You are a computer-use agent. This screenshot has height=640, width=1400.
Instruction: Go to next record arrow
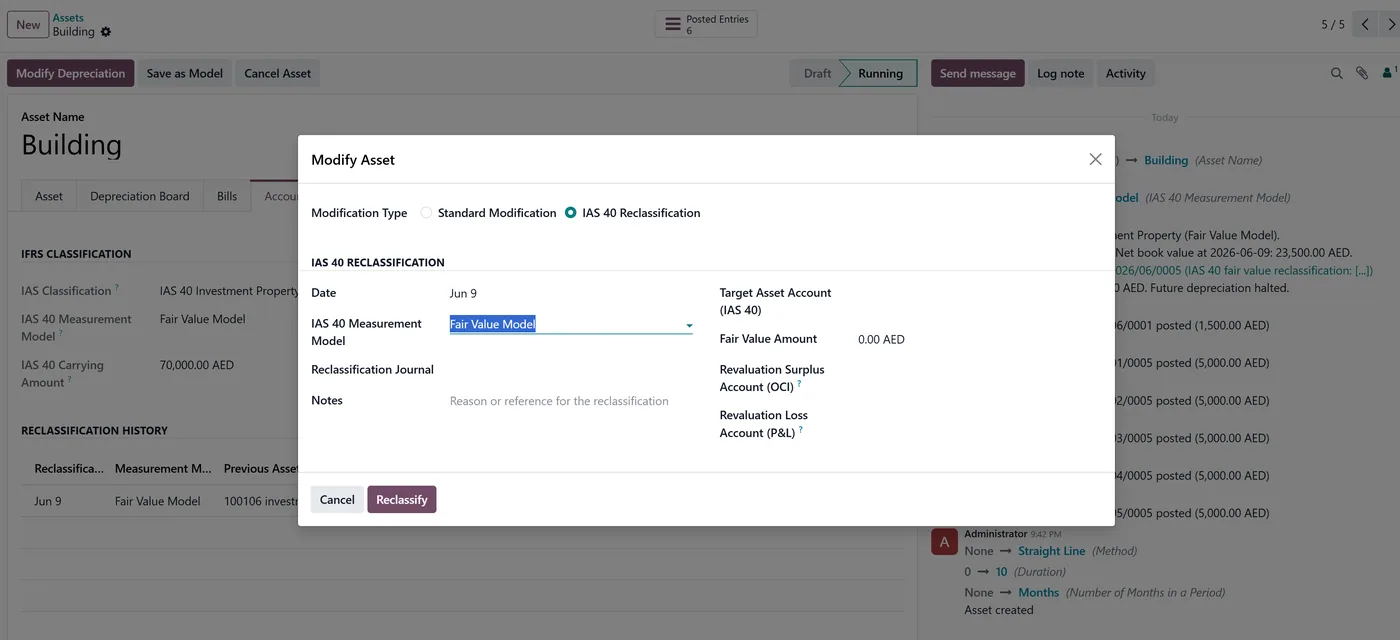point(1390,25)
